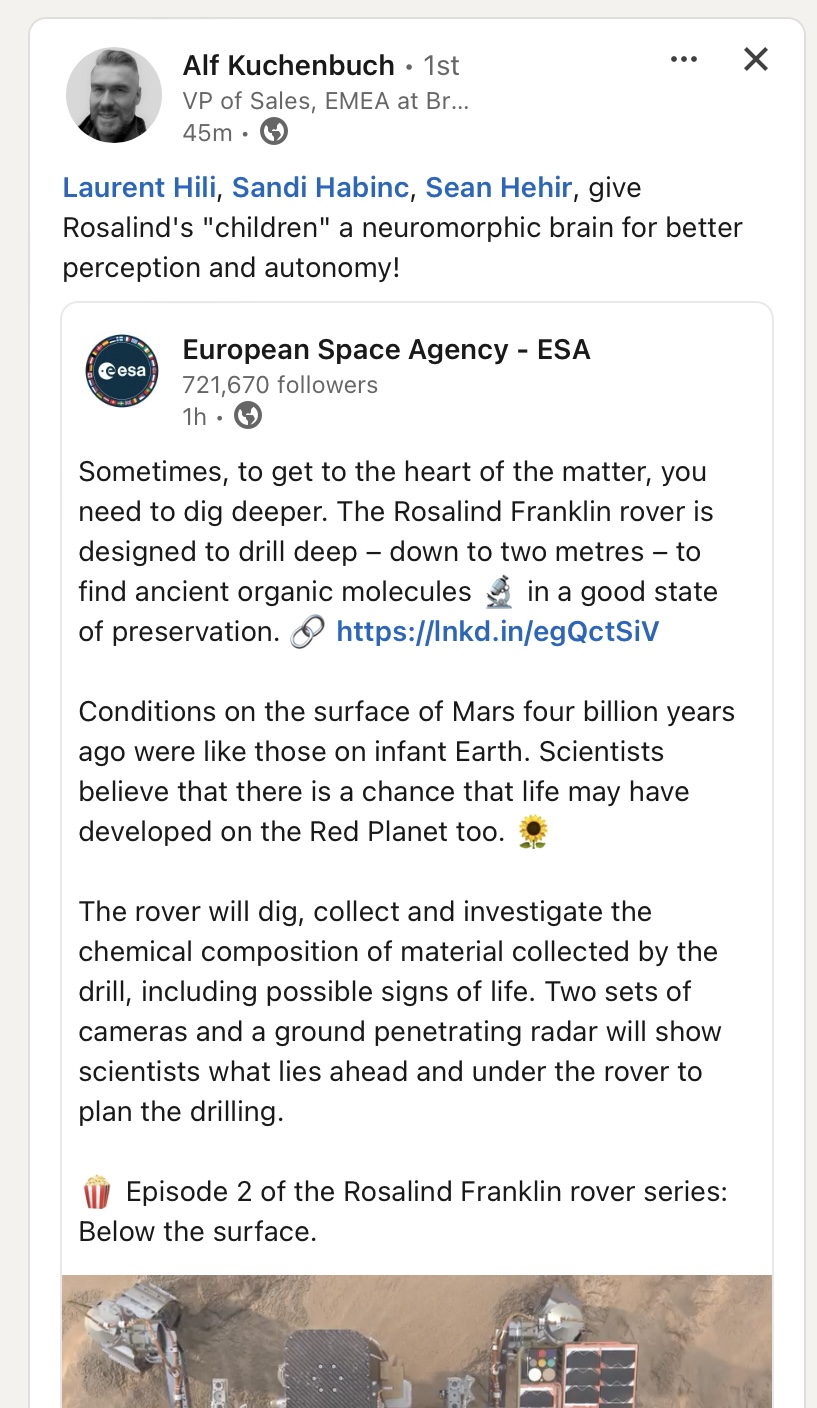The width and height of the screenshot is (817, 1408).
Task: Click the microscope emoji in the post
Action: [x=499, y=593]
